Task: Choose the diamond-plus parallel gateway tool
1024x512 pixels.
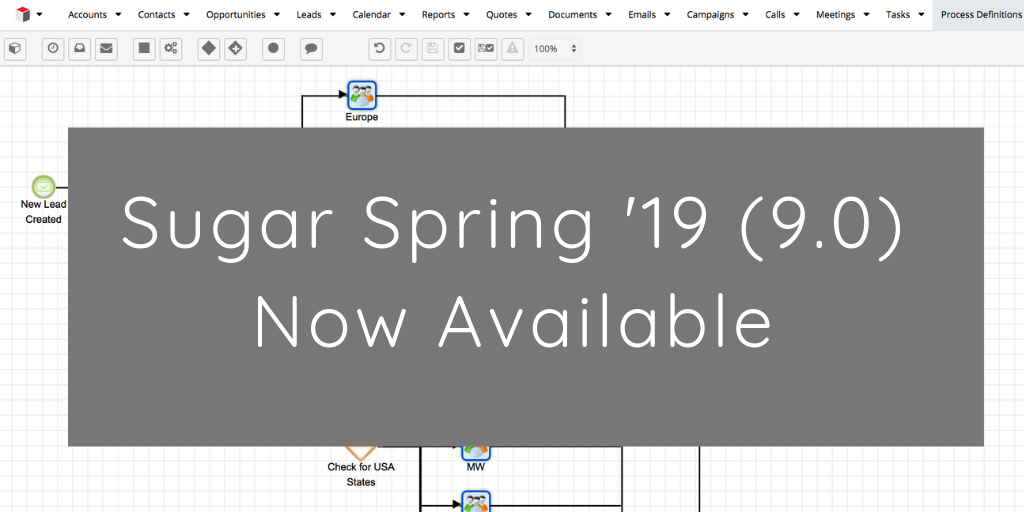Action: pos(236,48)
